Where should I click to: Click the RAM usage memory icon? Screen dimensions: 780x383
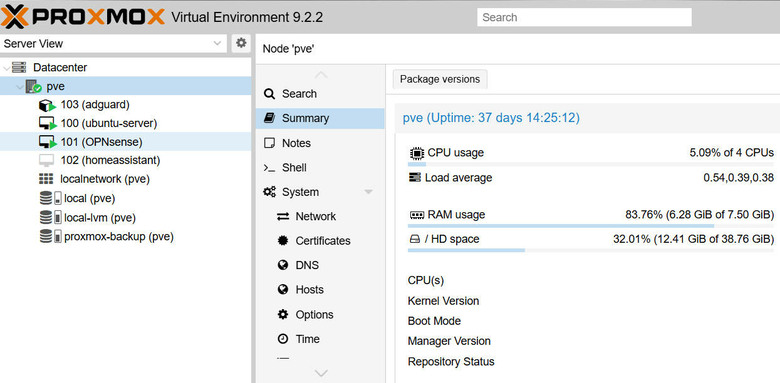point(417,215)
